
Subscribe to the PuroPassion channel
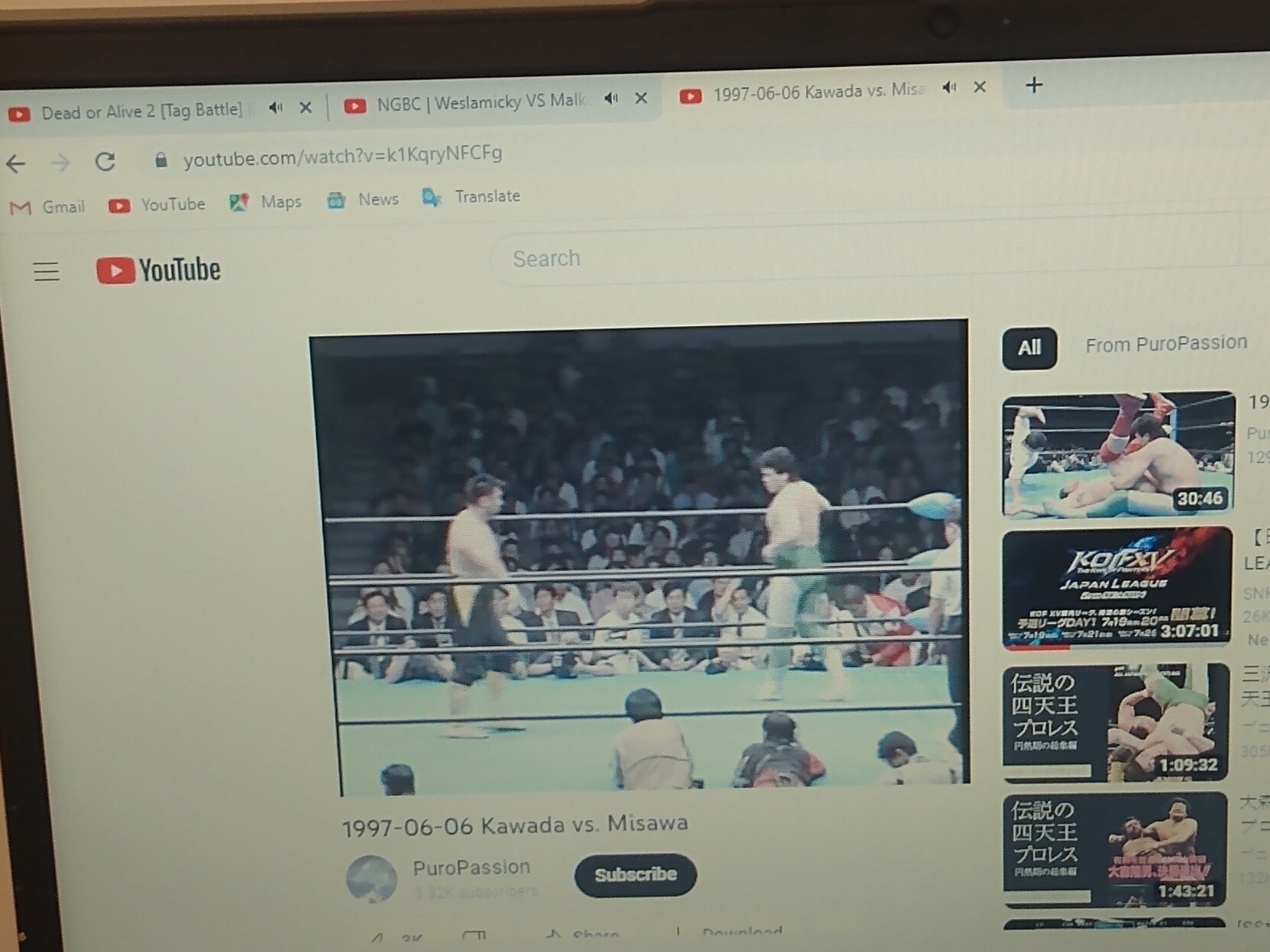pyautogui.click(x=635, y=875)
